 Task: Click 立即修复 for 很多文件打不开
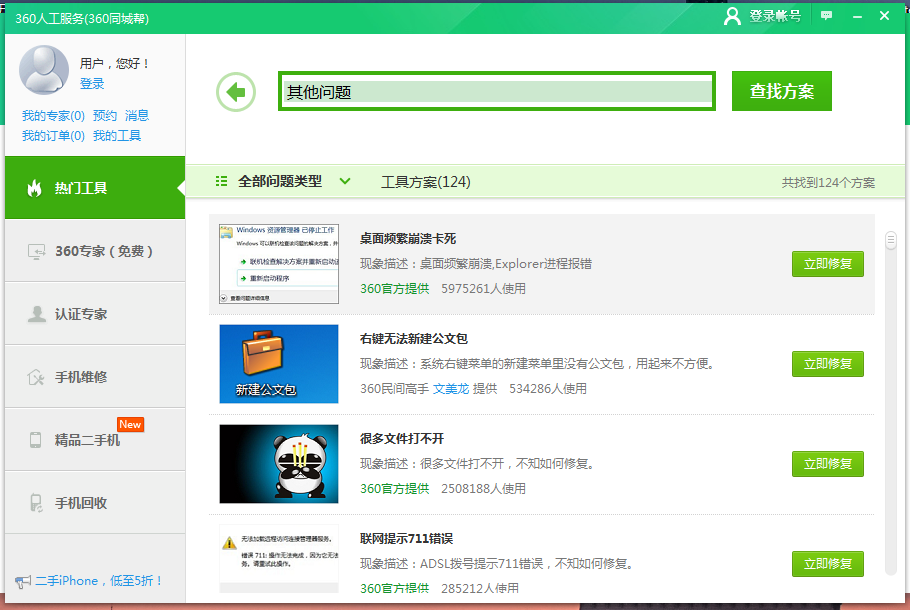tap(828, 464)
